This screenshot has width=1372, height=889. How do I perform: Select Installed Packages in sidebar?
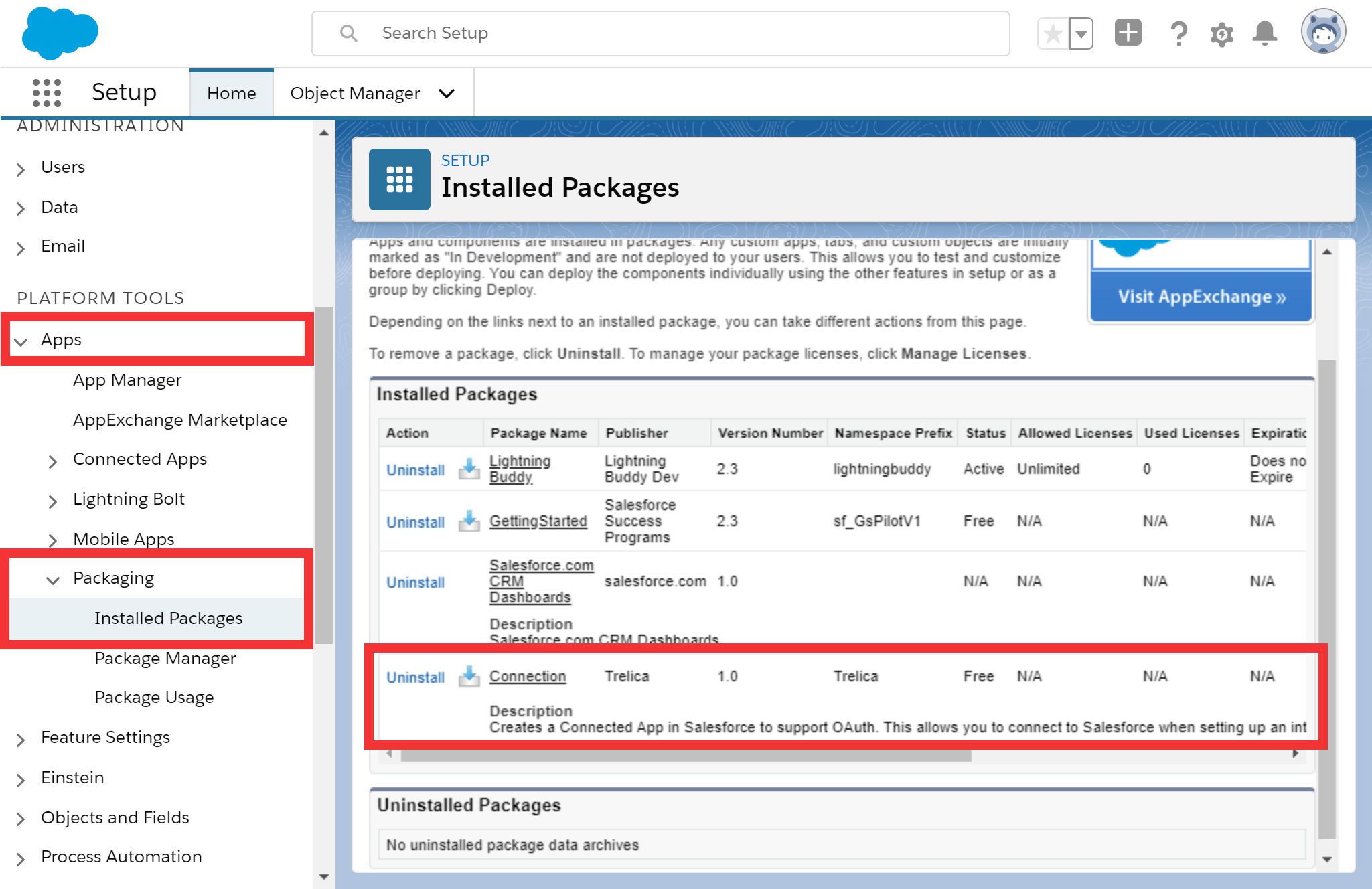[168, 619]
